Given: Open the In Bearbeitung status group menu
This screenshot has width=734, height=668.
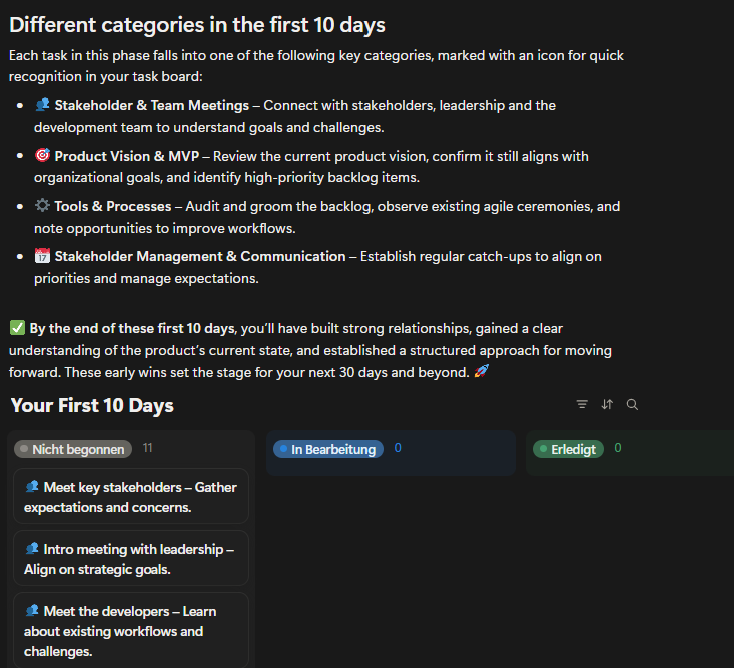Looking at the screenshot, I should click(328, 449).
